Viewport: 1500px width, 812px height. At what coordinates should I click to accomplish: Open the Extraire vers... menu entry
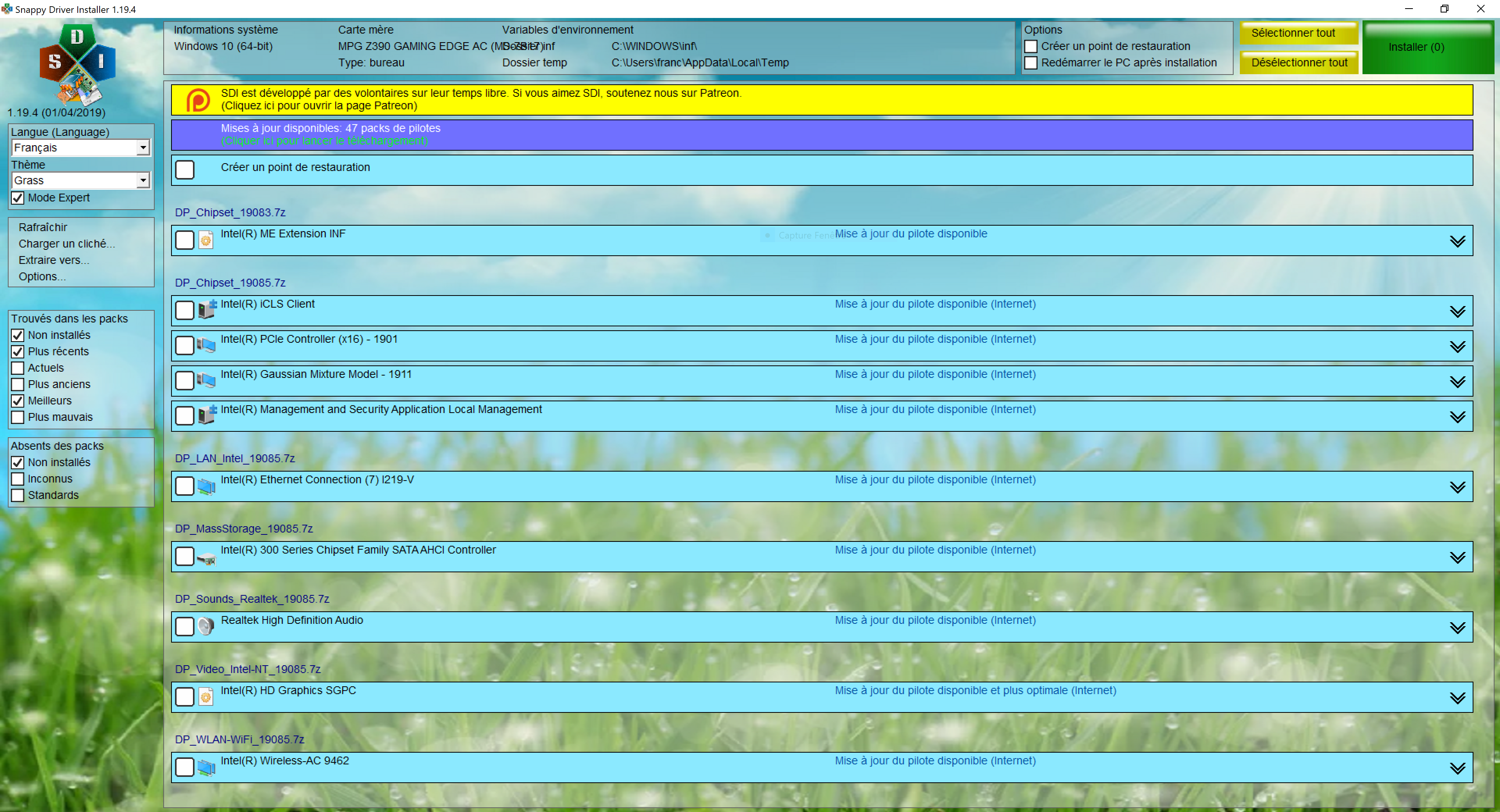[x=54, y=260]
